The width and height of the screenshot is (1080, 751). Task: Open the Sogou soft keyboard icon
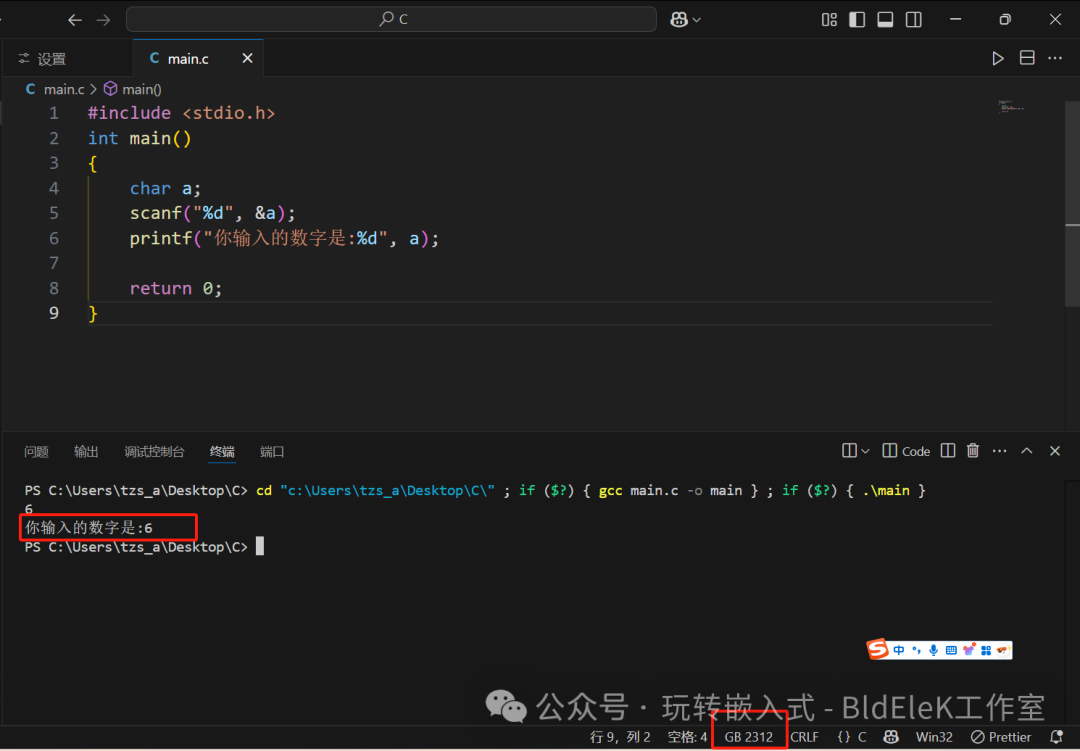point(951,650)
